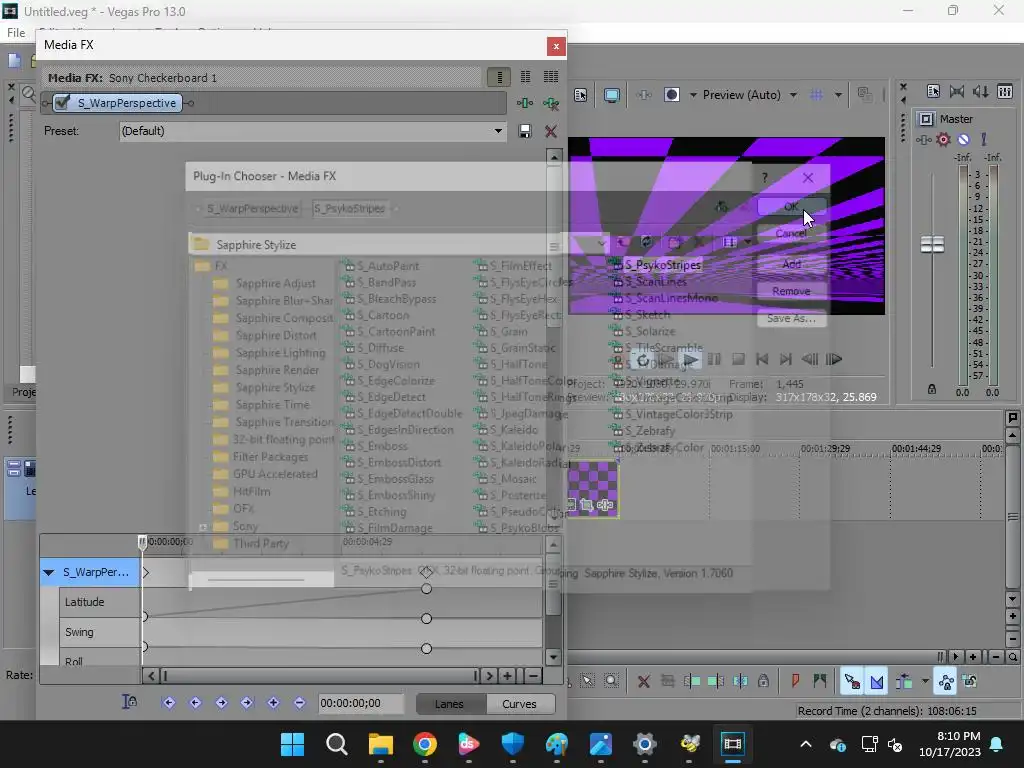1024x768 pixels.
Task: Toggle Sync Cursor to media timeline
Action: coord(129,702)
